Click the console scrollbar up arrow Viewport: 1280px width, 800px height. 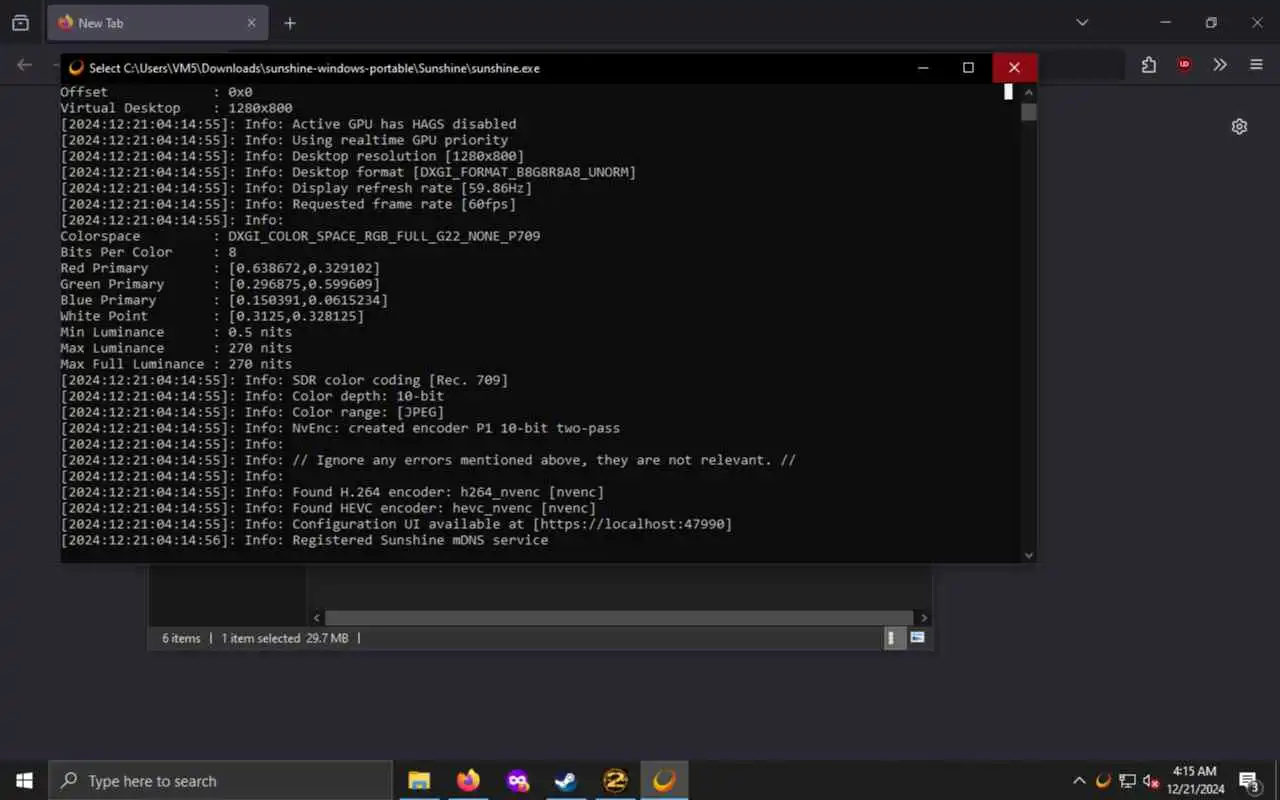[x=1029, y=92]
